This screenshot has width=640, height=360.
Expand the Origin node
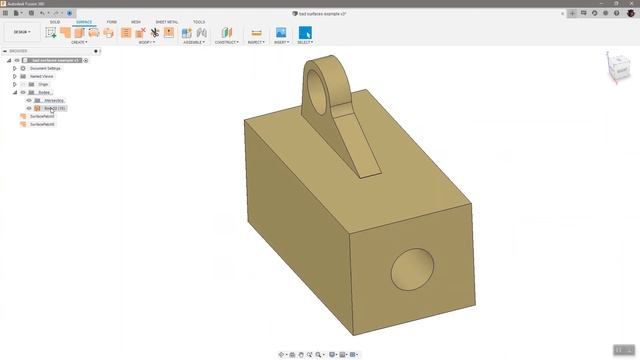click(15, 84)
